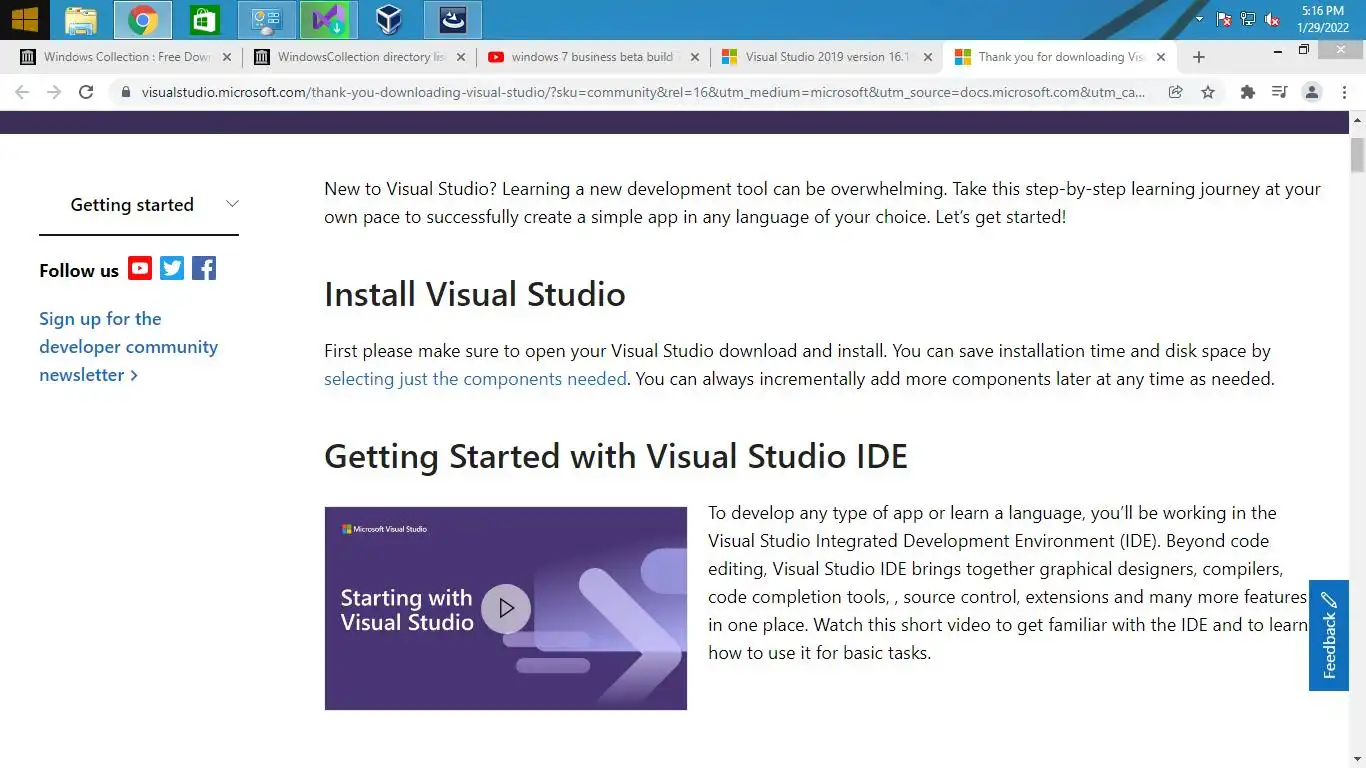The height and width of the screenshot is (768, 1366).
Task: View site information via the lock icon
Action: click(x=125, y=92)
